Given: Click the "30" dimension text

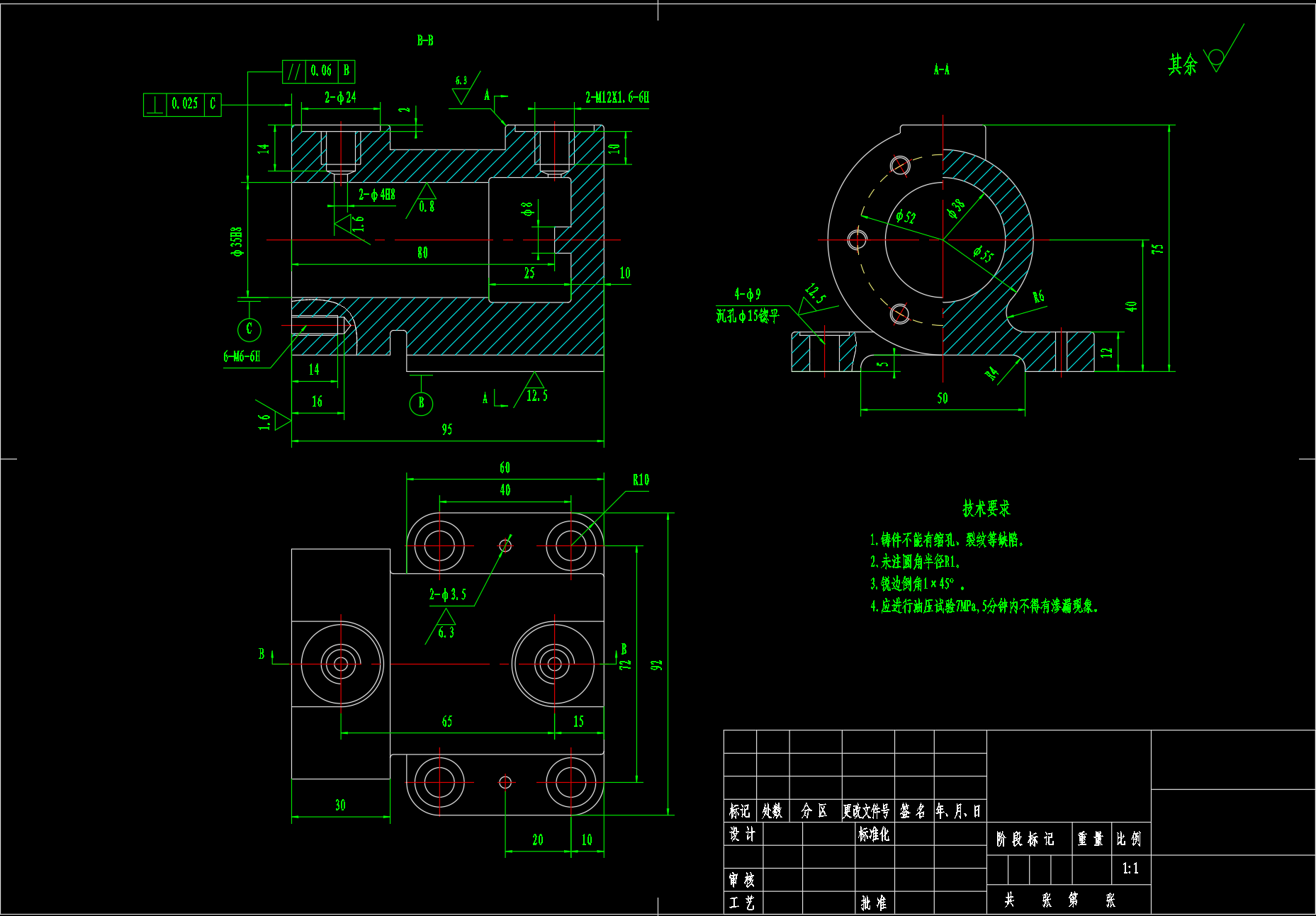Looking at the screenshot, I should (340, 805).
